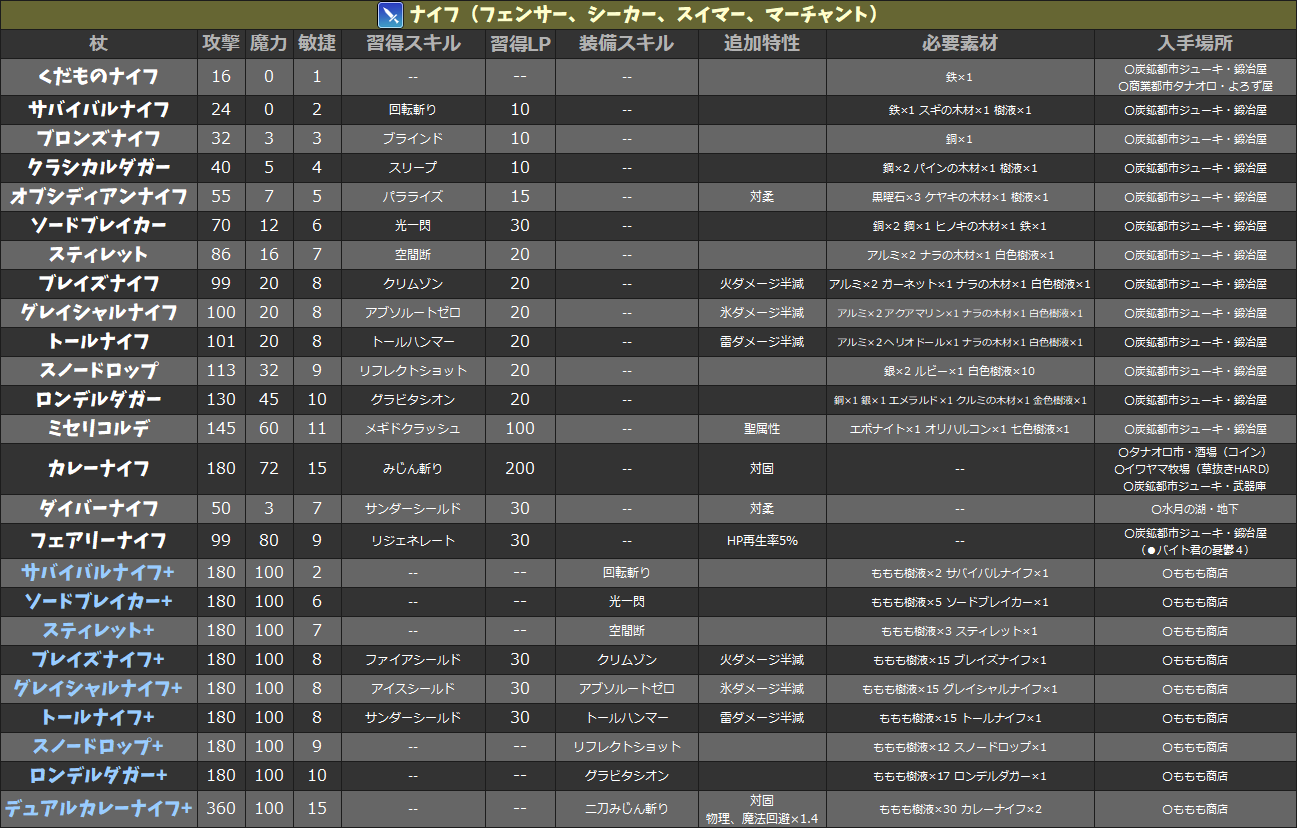Click the メギドクラッシュ skill cell
The image size is (1297, 828).
[x=413, y=429]
